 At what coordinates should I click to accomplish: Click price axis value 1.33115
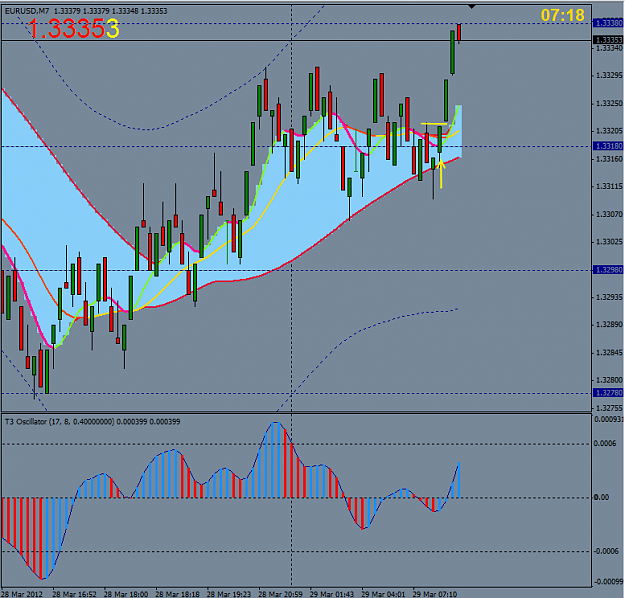[x=609, y=187]
